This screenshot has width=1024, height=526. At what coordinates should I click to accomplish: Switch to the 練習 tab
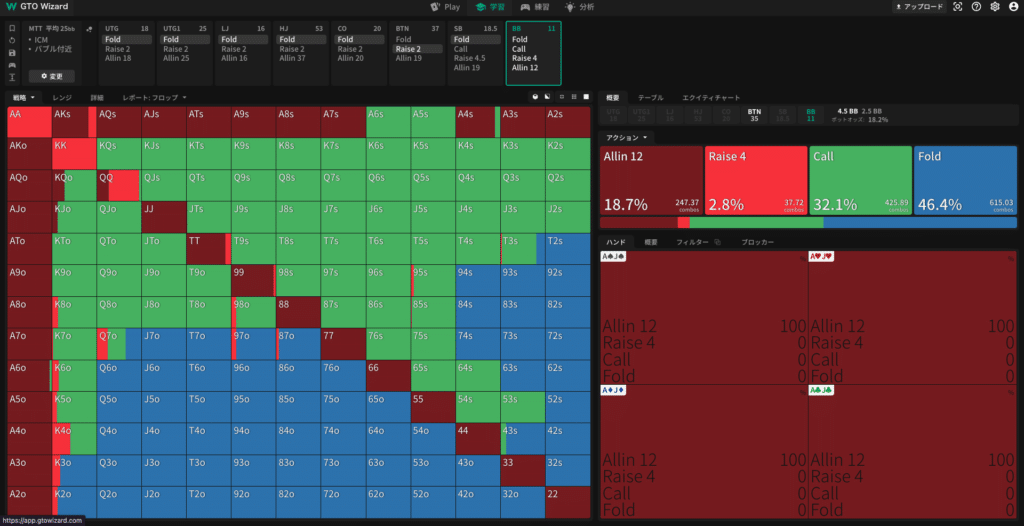point(535,7)
